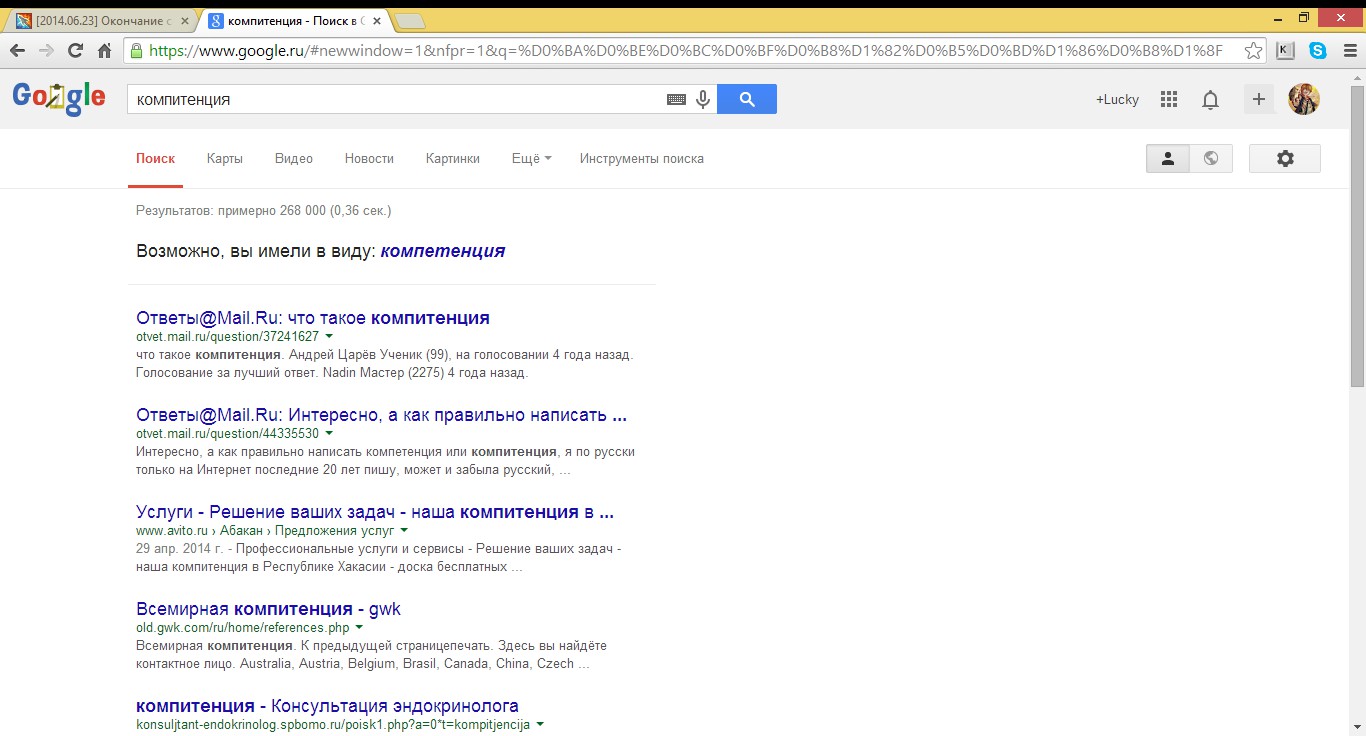Open result 'Интересно, а как правильно написать'
This screenshot has height=736, width=1366.
(x=382, y=415)
